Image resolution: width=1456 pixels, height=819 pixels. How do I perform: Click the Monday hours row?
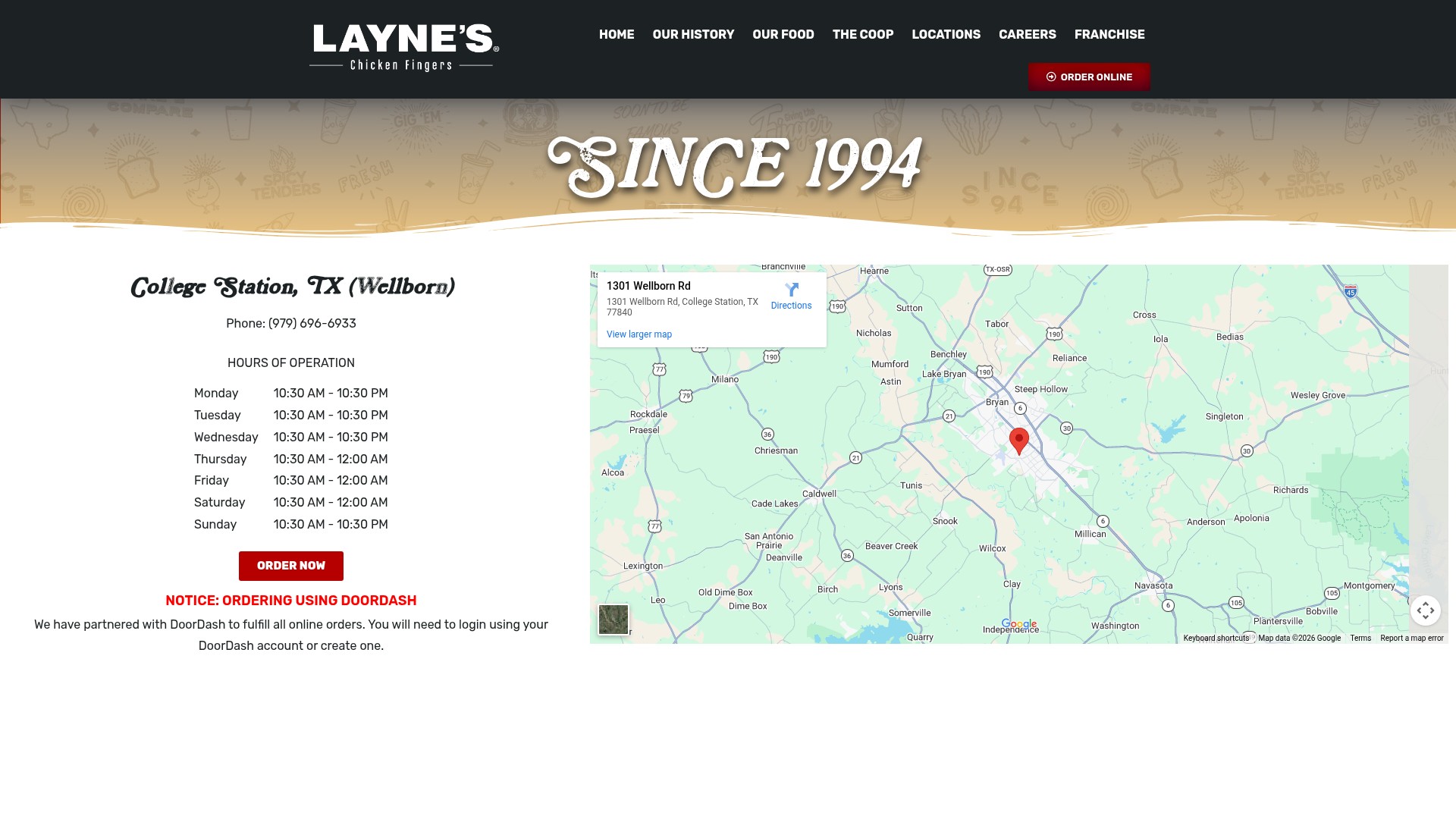(x=291, y=393)
